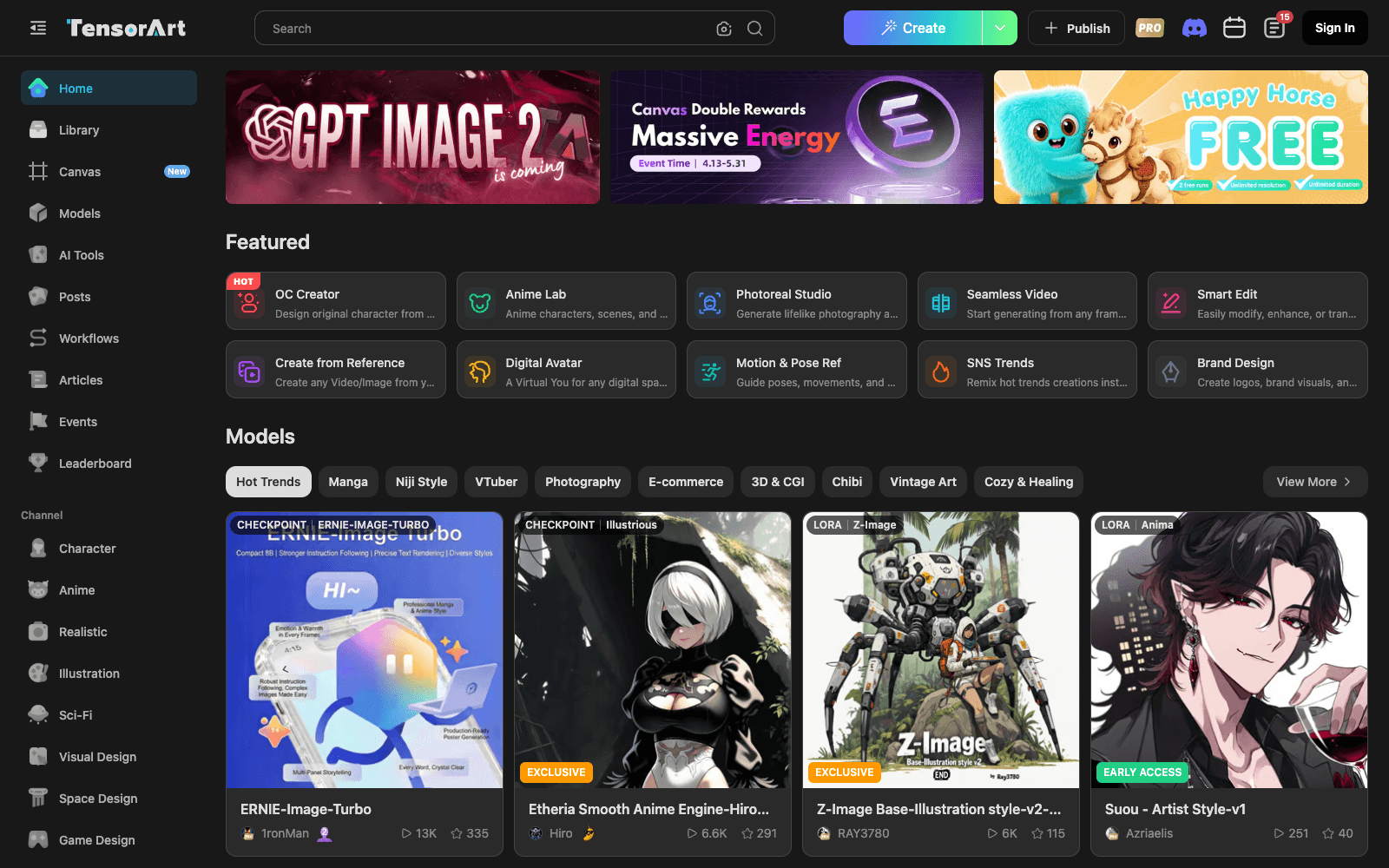Click the Workflows sidebar icon

click(x=38, y=339)
